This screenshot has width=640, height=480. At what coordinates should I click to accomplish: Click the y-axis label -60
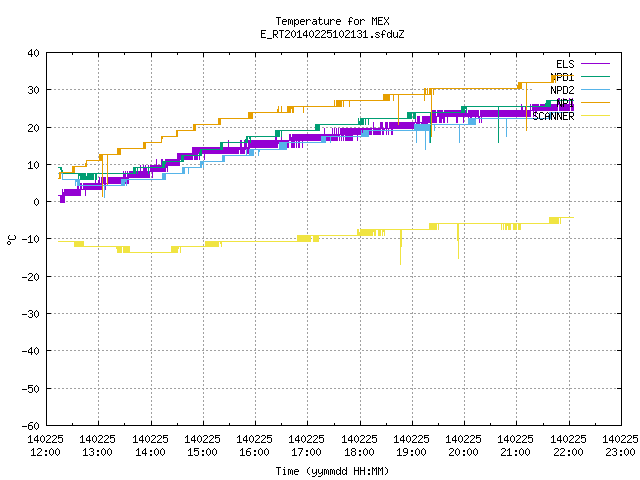click(x=31, y=426)
